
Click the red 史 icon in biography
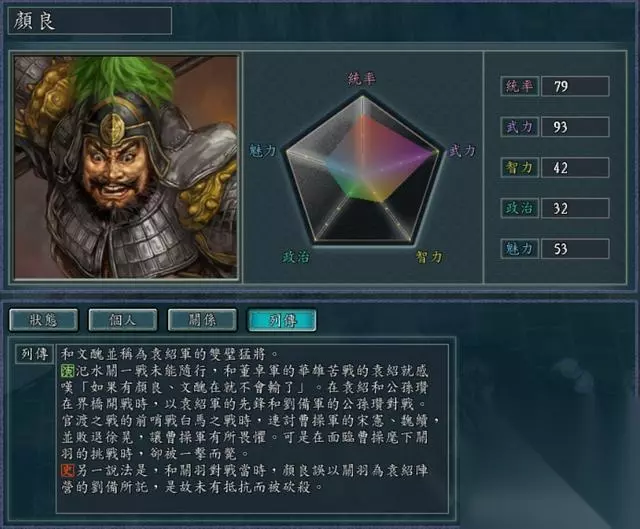(67, 470)
